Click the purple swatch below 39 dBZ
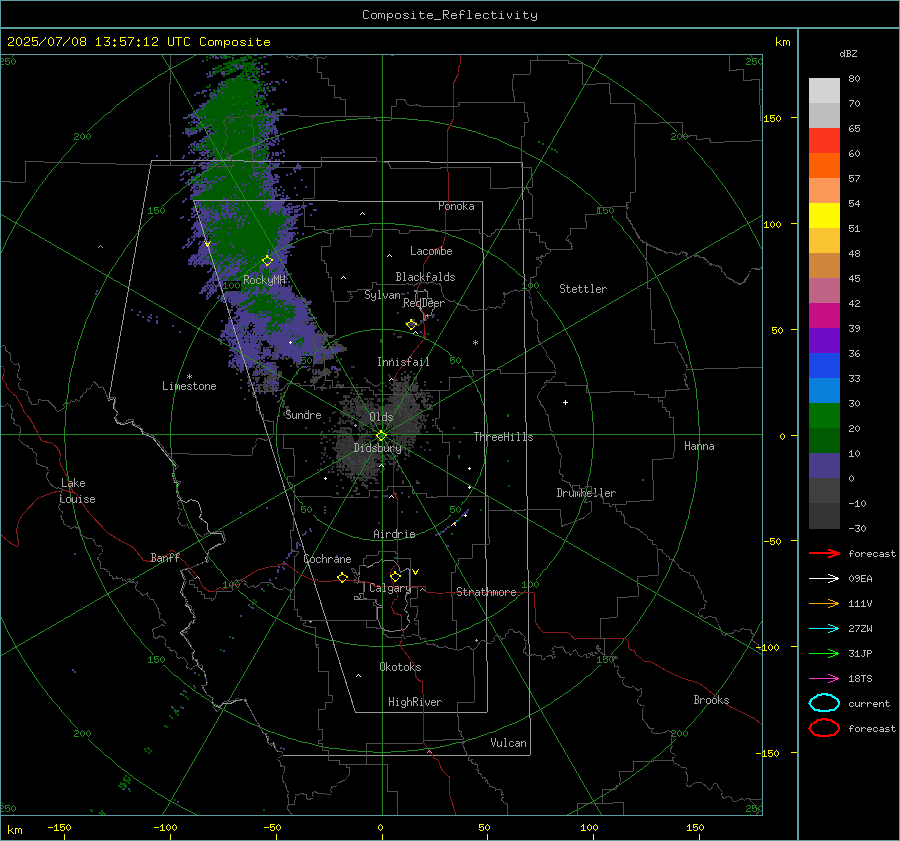 [824, 340]
